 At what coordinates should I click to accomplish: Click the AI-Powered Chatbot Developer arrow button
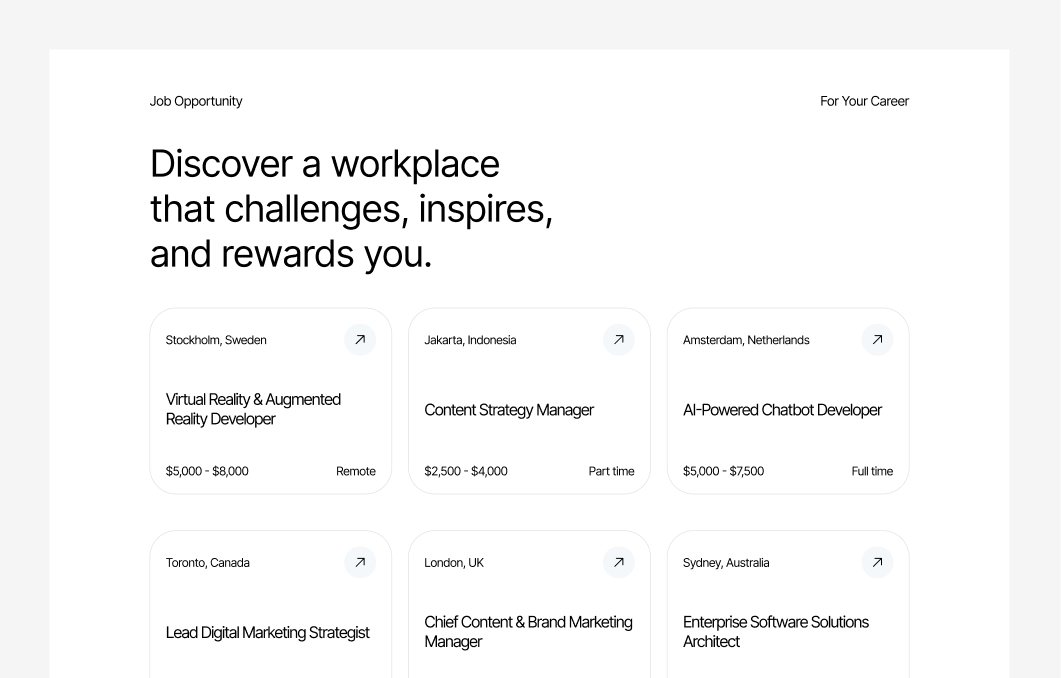[877, 340]
